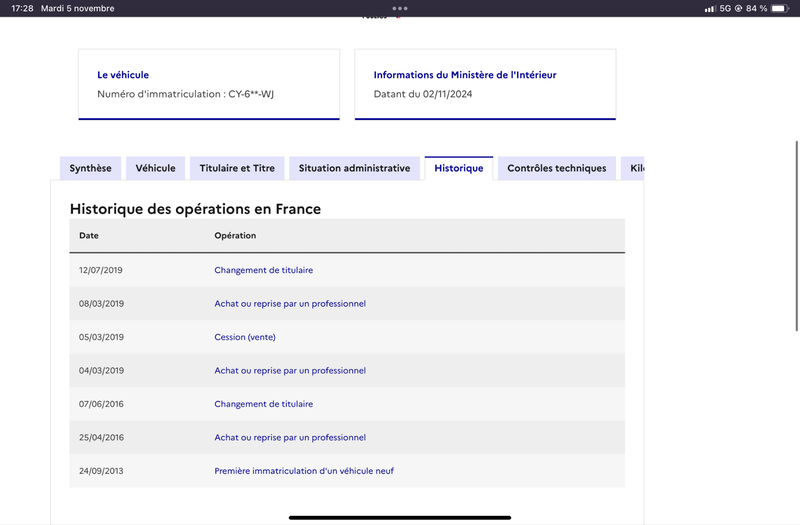The height and width of the screenshot is (525, 800).
Task: Select the Situation administrative tab
Action: [x=354, y=168]
